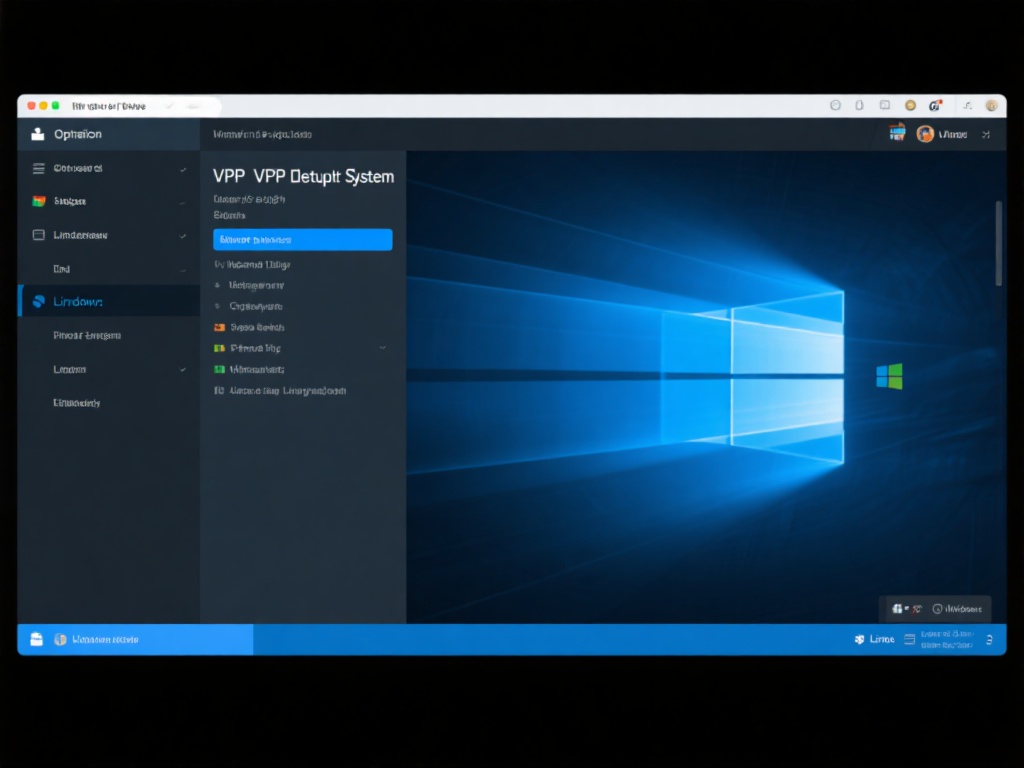1024x768 pixels.
Task: Click the fullscreen icon in the app header
Action: click(986, 133)
